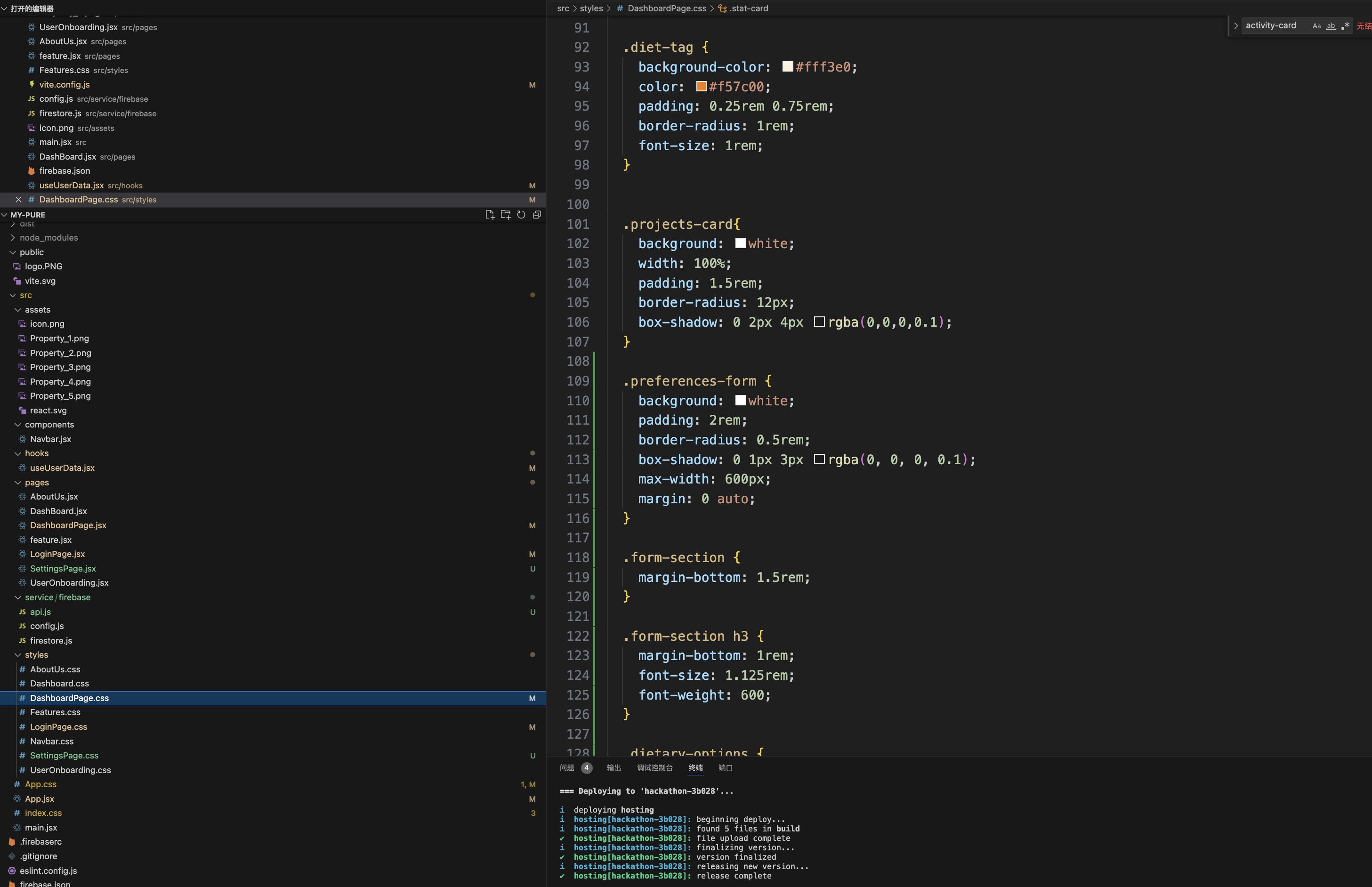Open firebase.json from open editors list

tap(64, 171)
